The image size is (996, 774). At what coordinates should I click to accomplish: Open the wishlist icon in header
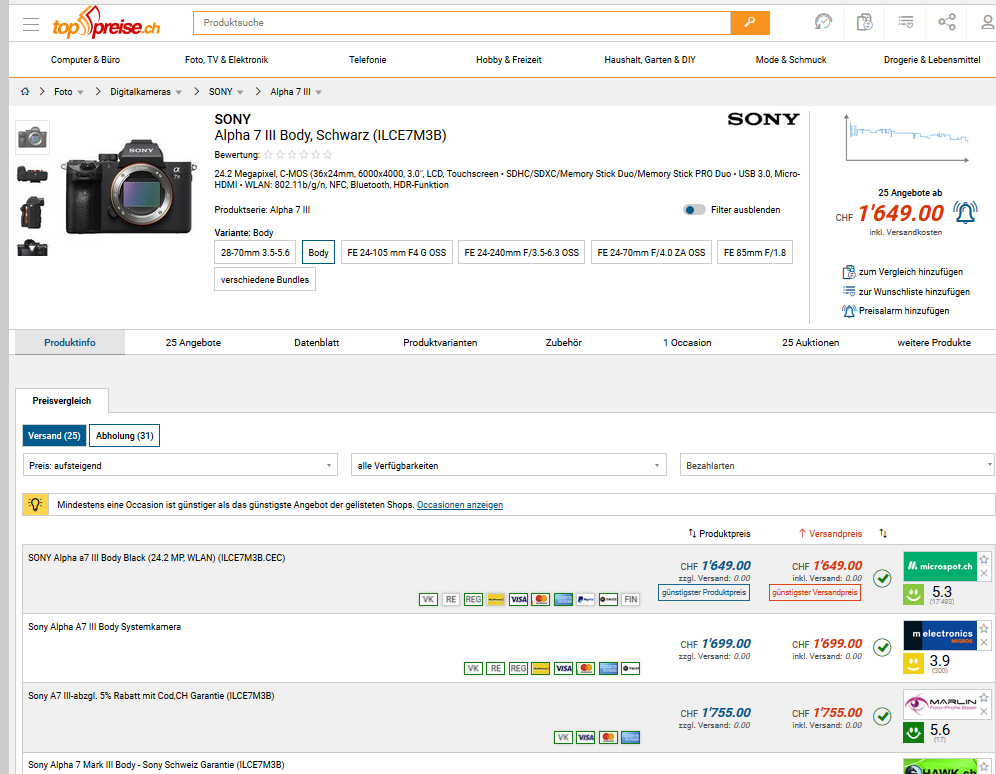coord(905,22)
